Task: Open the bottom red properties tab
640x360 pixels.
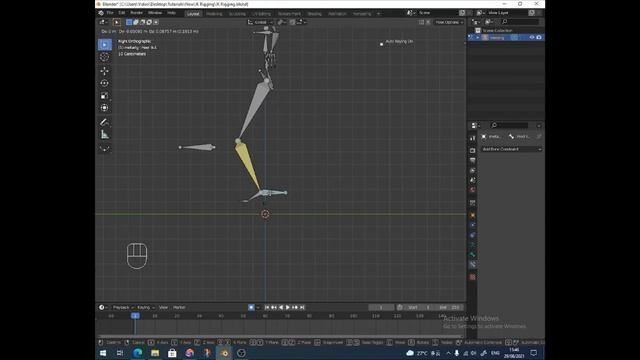Action: [472, 277]
